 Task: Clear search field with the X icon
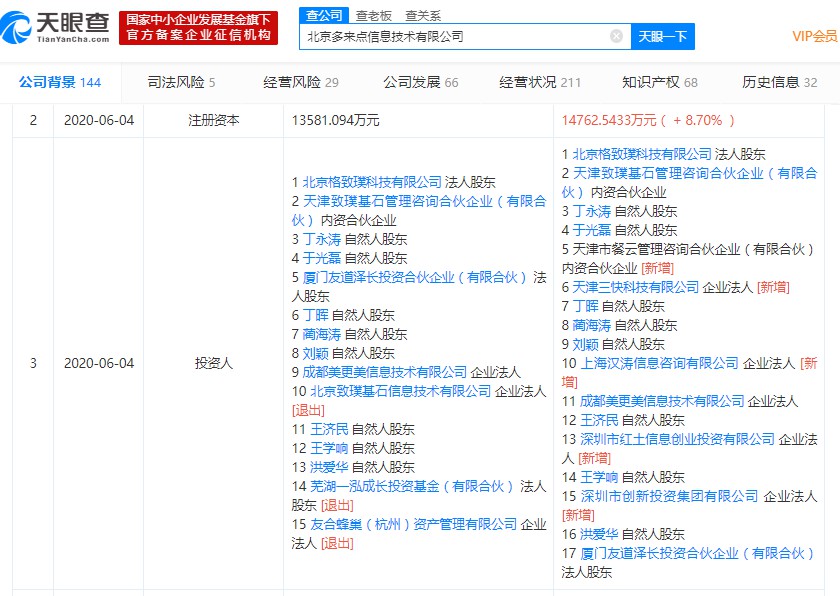(x=616, y=36)
